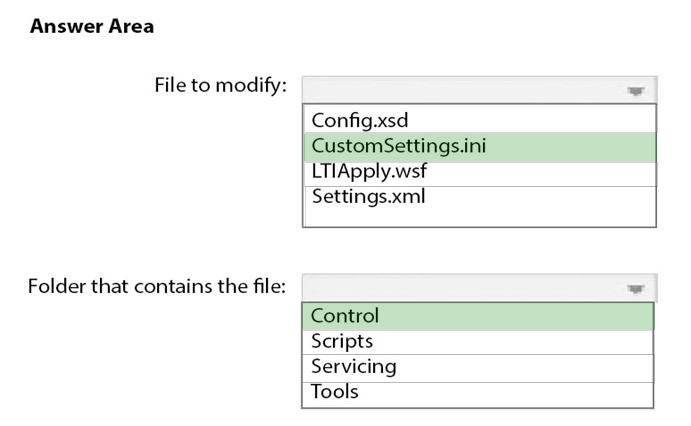
Task: Select the Tools folder option
Action: coord(478,394)
